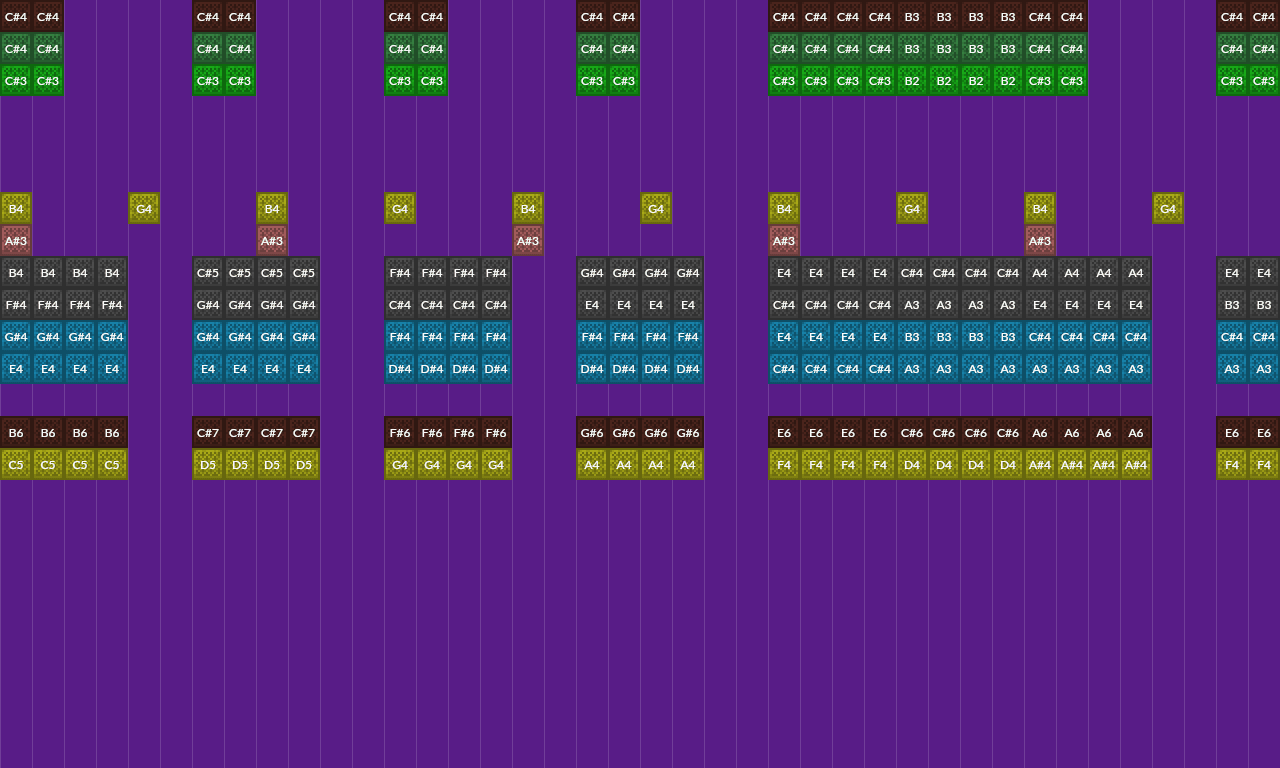The width and height of the screenshot is (1280, 768).
Task: Select the last brown A6 note block
Action: click(1136, 433)
